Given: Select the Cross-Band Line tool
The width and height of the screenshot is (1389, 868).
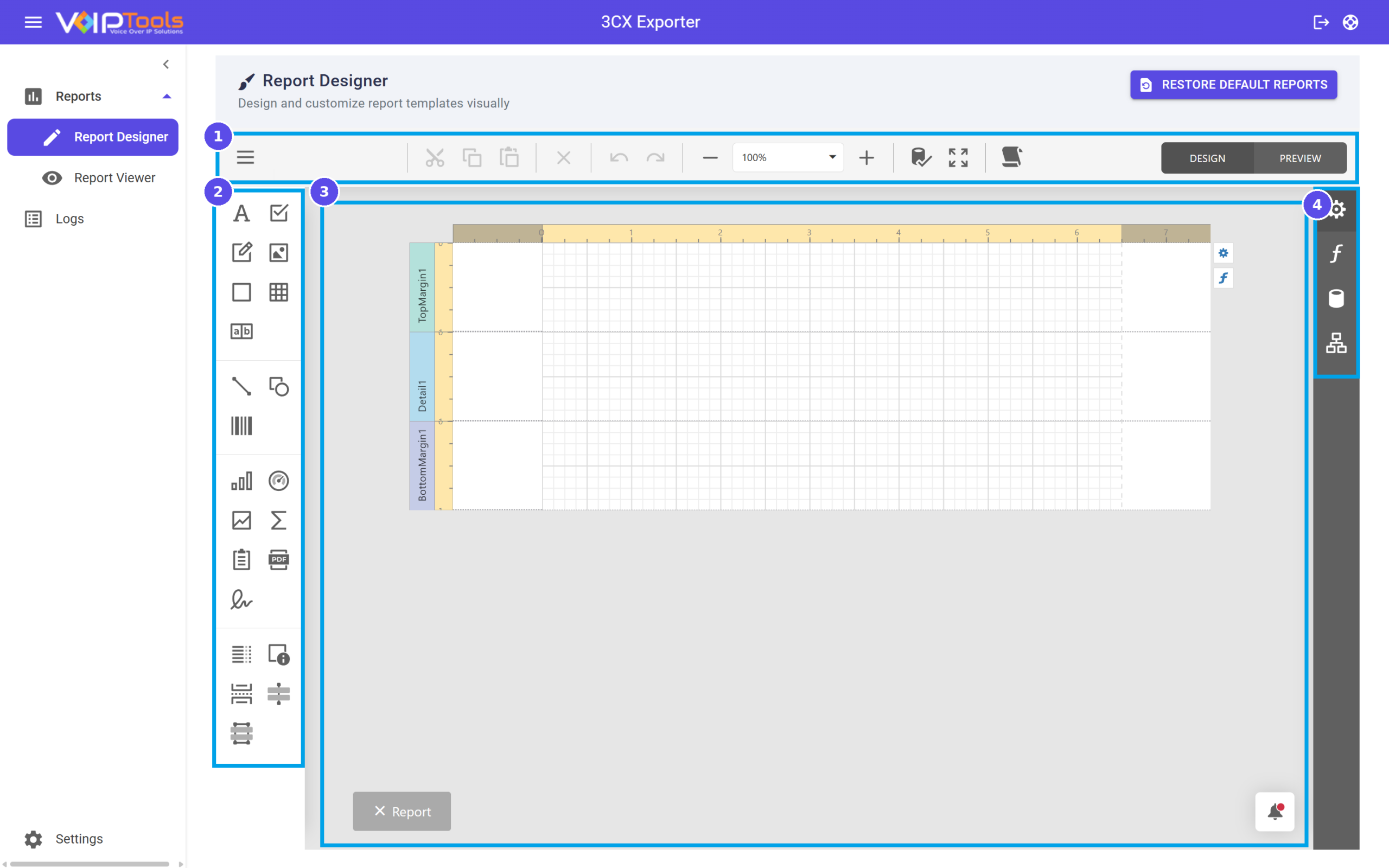Looking at the screenshot, I should [x=279, y=694].
